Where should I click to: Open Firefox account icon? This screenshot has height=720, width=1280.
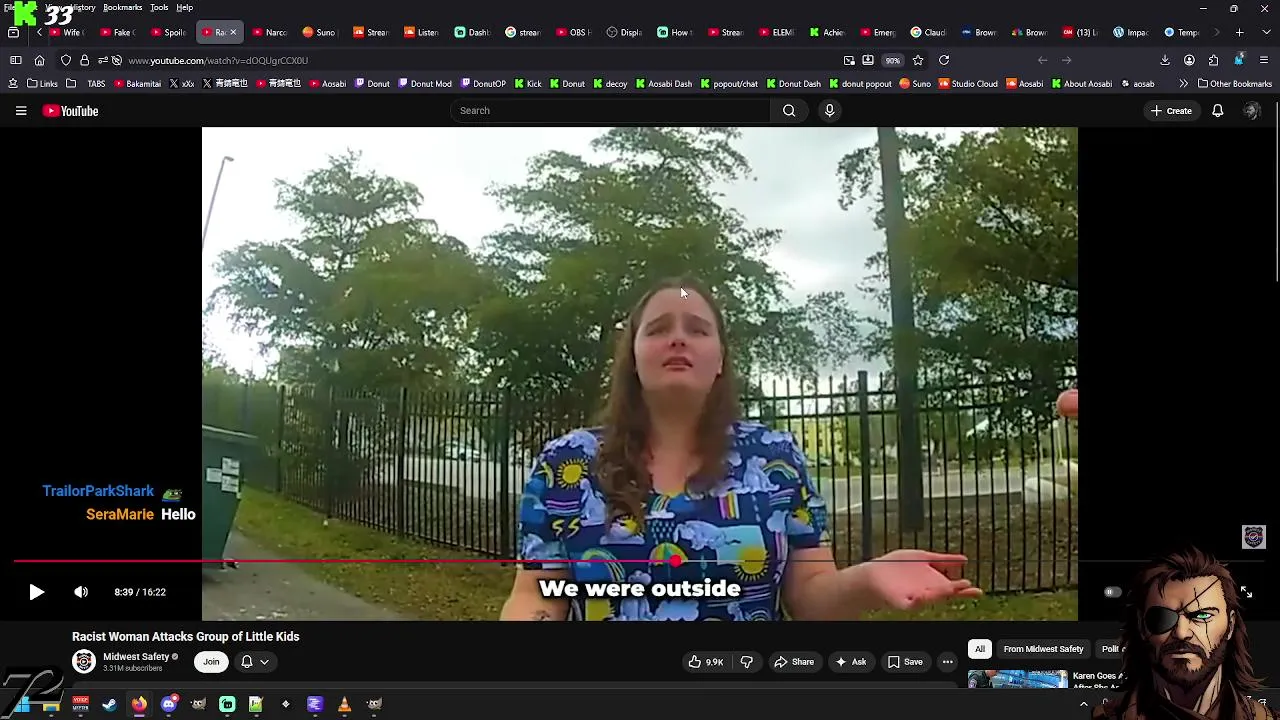pos(1189,60)
